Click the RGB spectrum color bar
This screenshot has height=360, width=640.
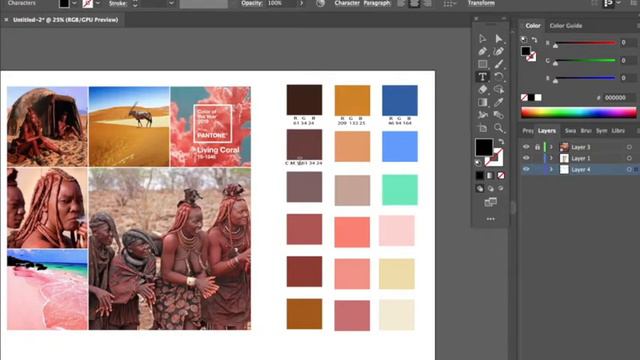pos(578,112)
